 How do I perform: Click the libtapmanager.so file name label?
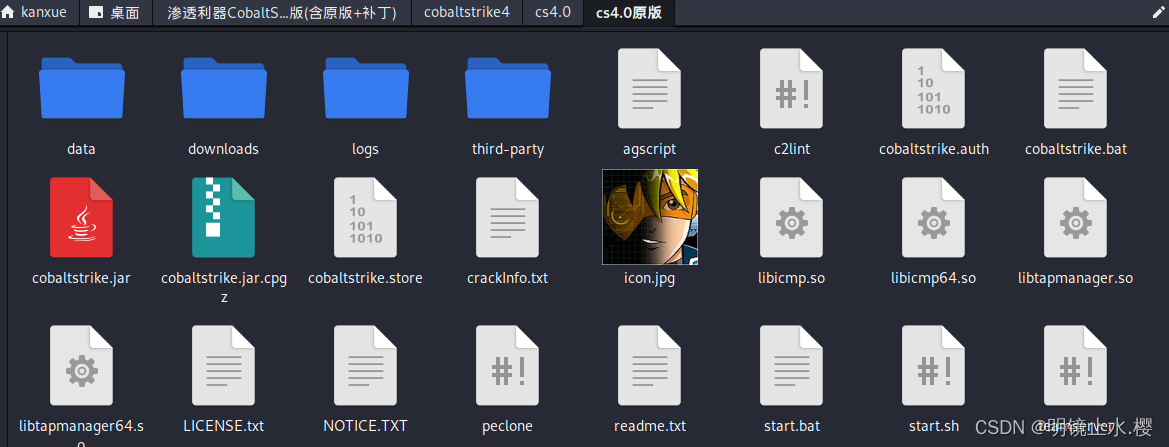[1076, 278]
